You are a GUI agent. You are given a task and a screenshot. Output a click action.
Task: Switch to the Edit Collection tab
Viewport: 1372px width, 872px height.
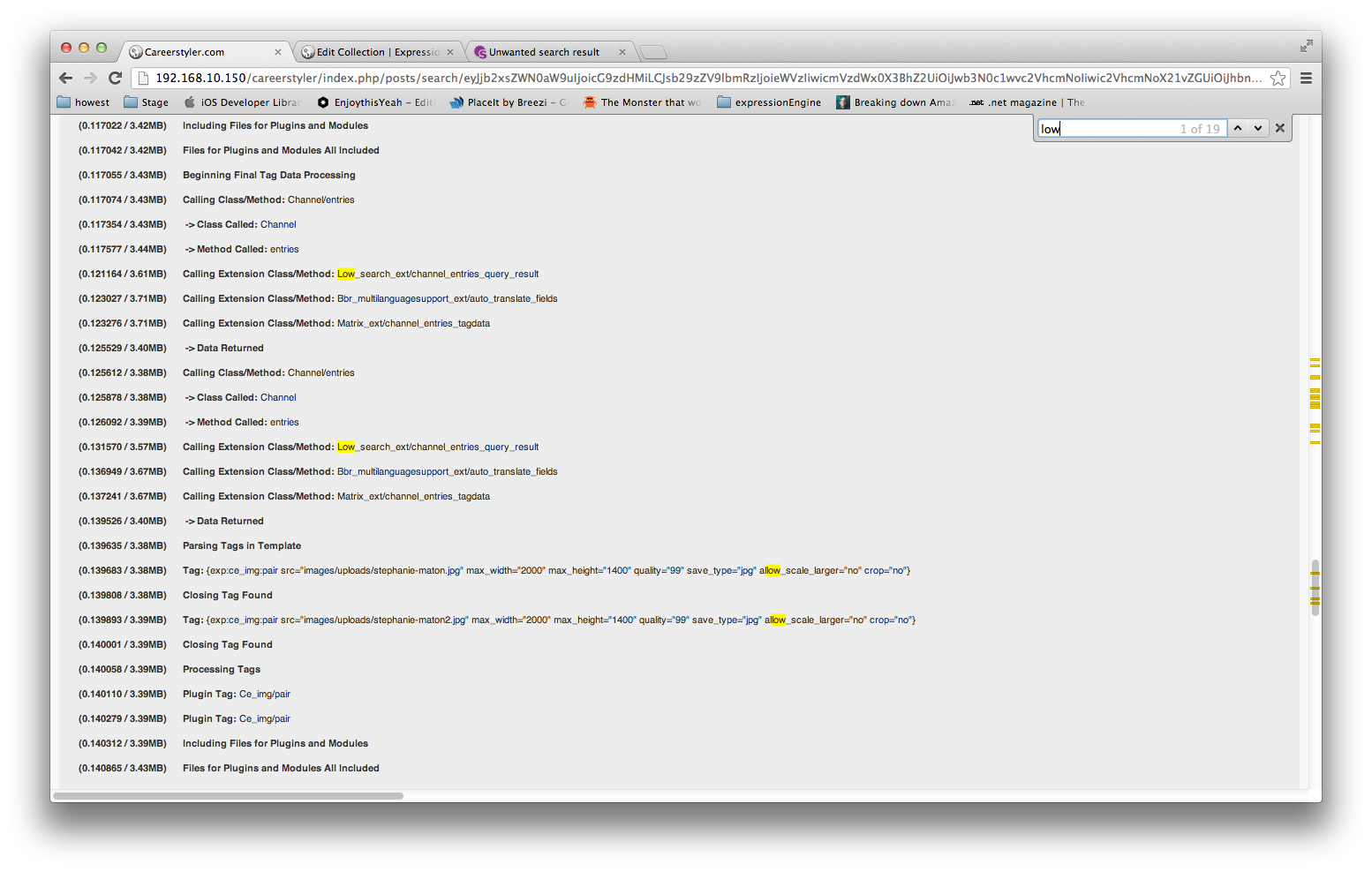pos(375,52)
